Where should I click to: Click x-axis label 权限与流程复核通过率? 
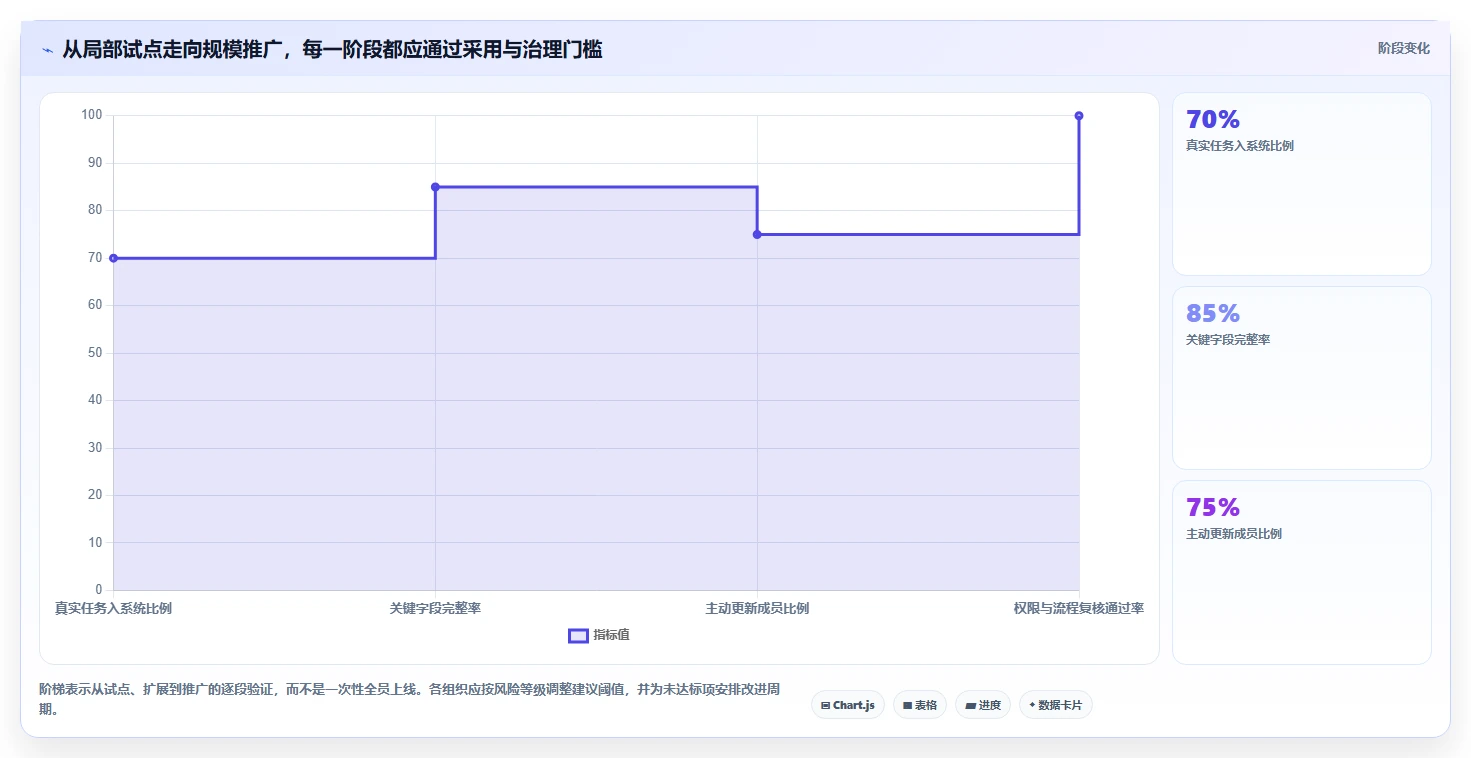1078,608
